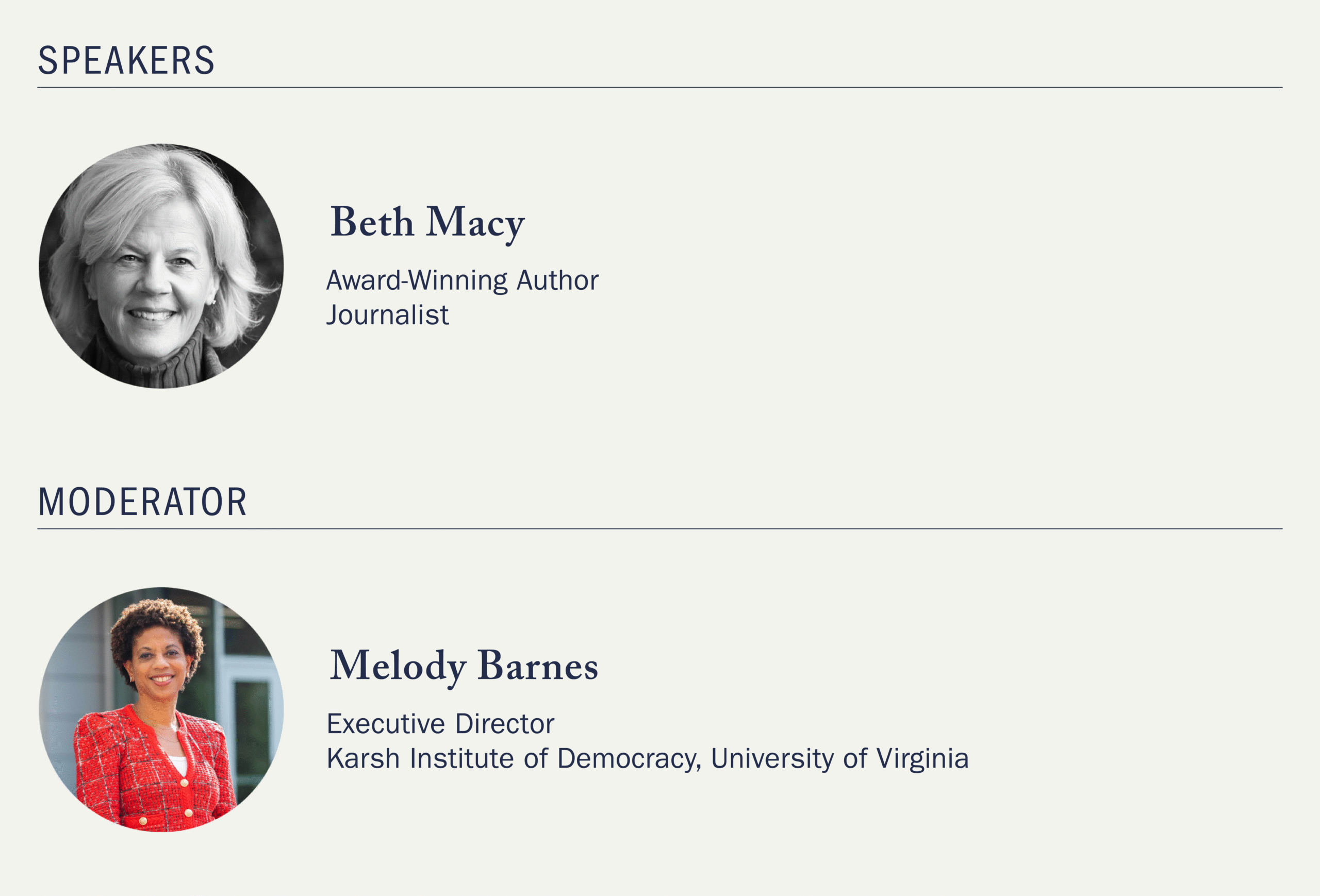Select the word "Author" in the speaker title

point(557,280)
